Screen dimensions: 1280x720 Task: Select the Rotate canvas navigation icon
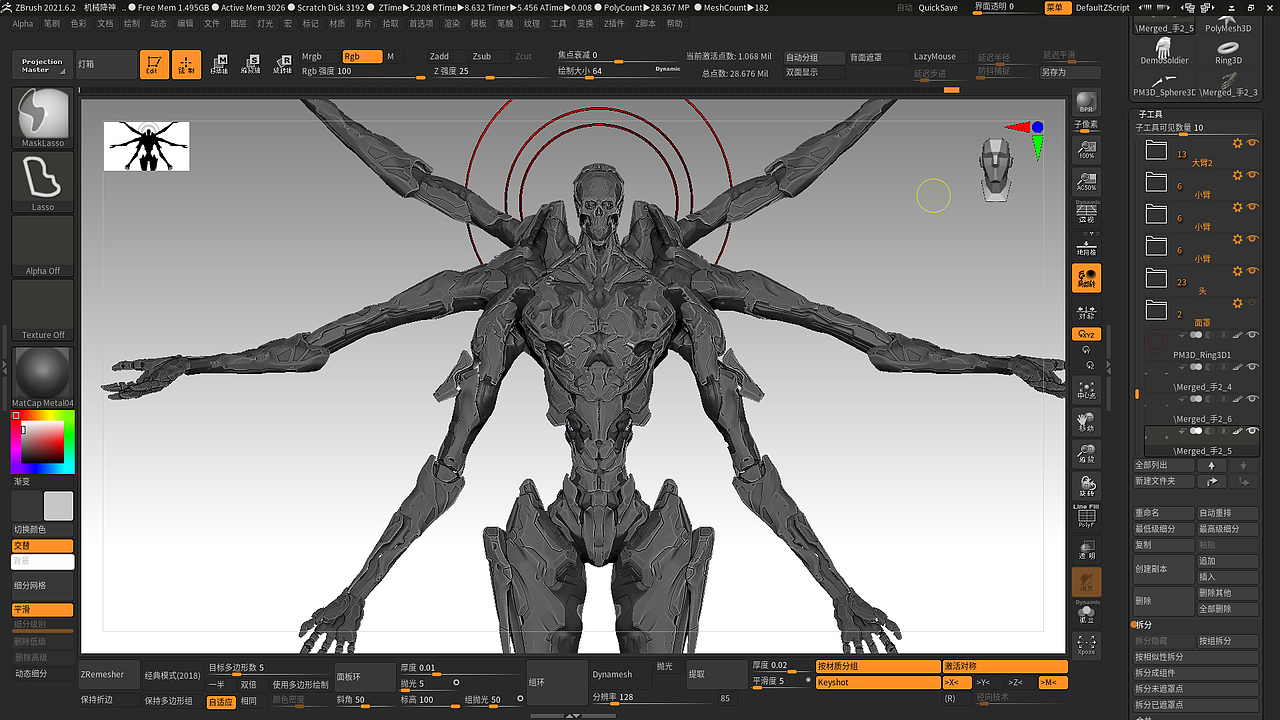click(1086, 487)
